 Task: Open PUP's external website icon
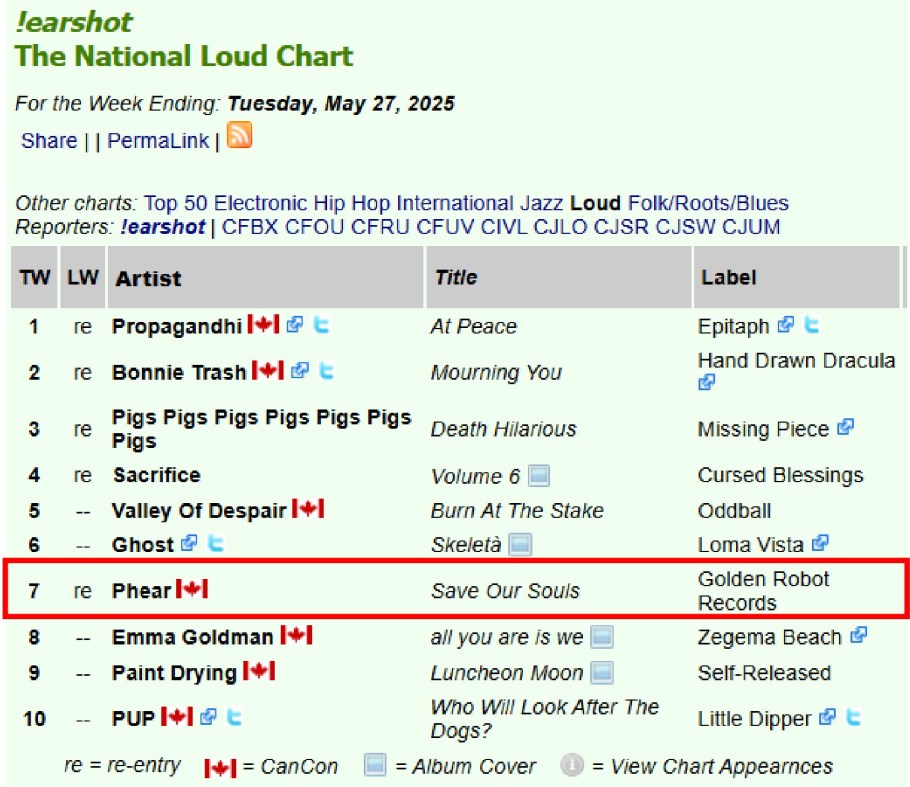pos(208,718)
